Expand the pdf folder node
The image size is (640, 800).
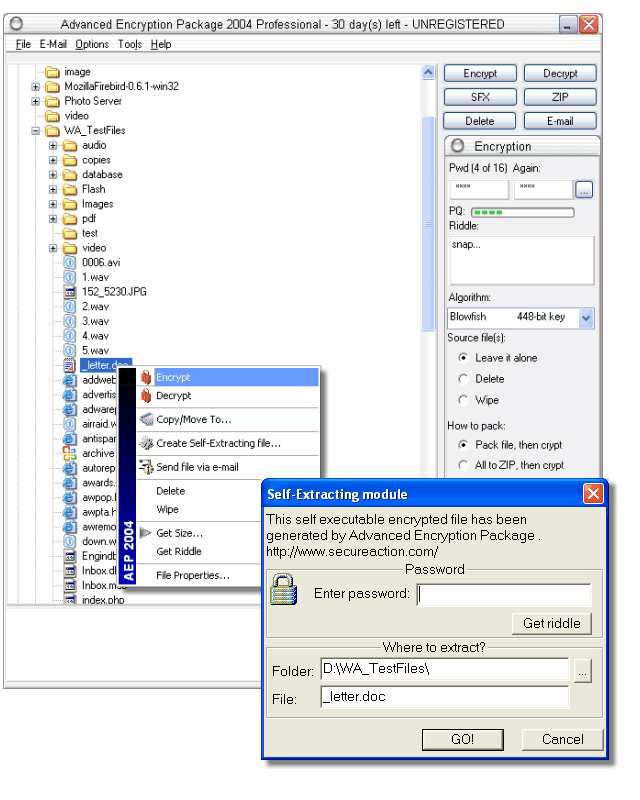coord(53,219)
